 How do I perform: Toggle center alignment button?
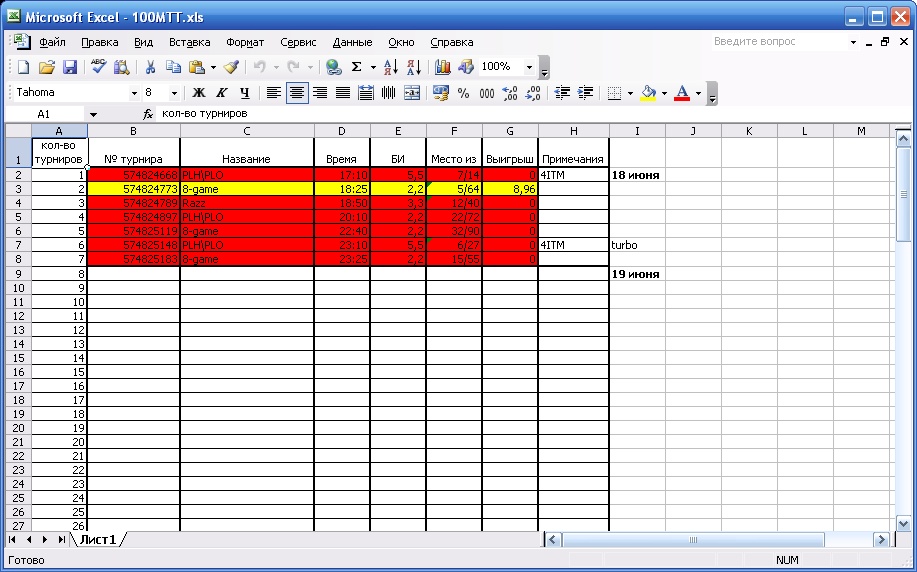[297, 92]
